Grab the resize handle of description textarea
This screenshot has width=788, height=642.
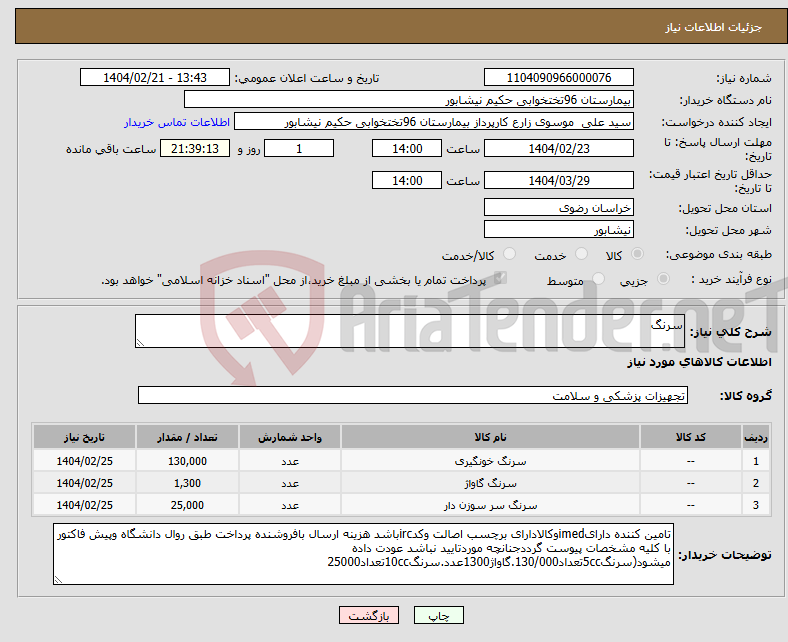coord(140,342)
